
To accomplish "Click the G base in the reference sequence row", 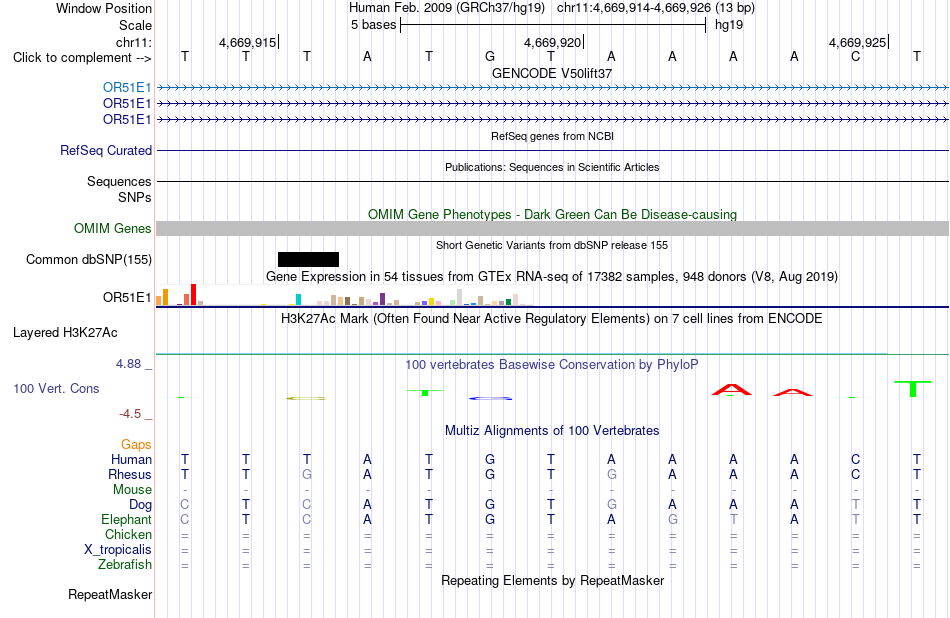I will 490,56.
